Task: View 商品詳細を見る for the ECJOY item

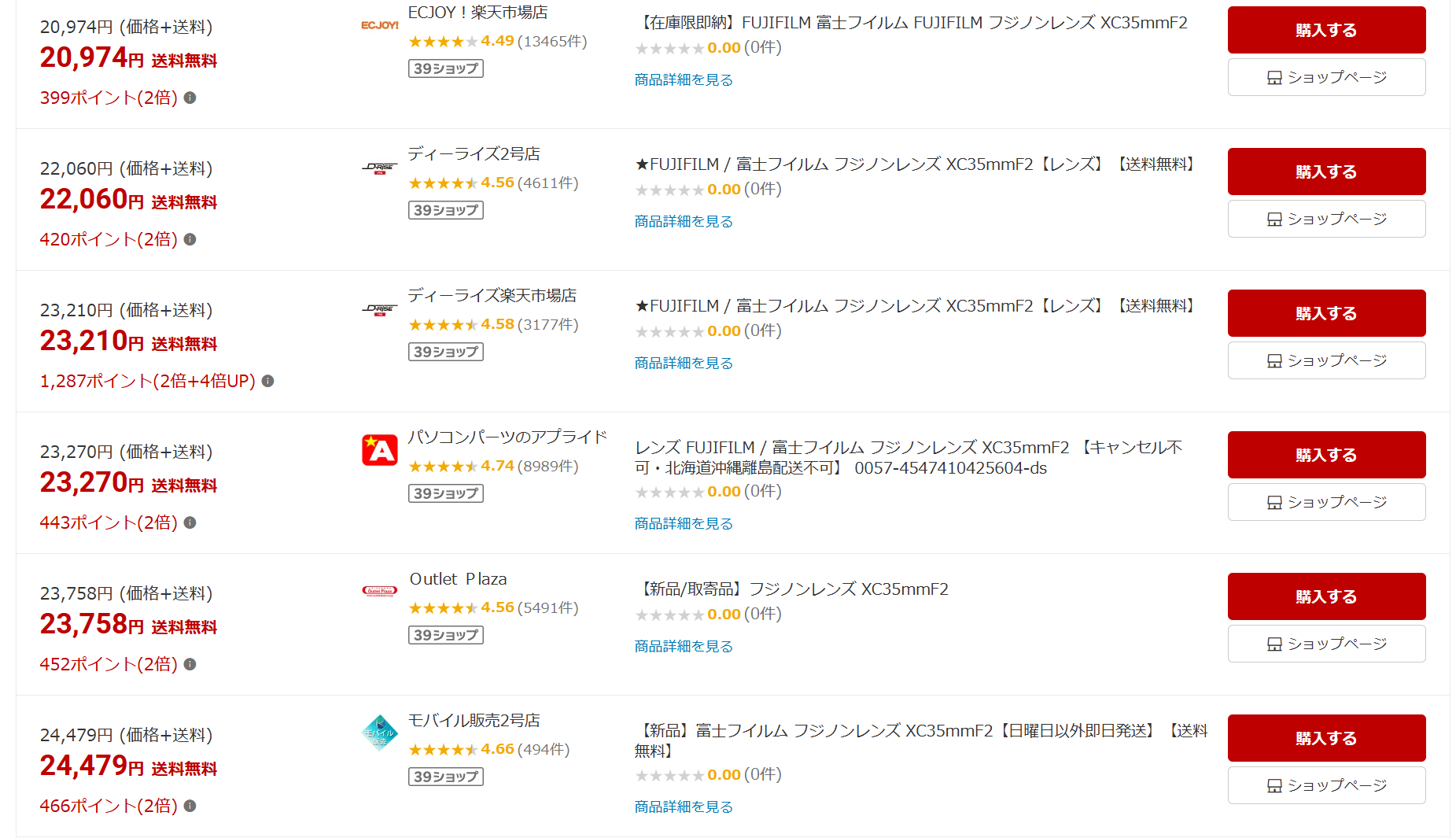Action: pos(683,79)
